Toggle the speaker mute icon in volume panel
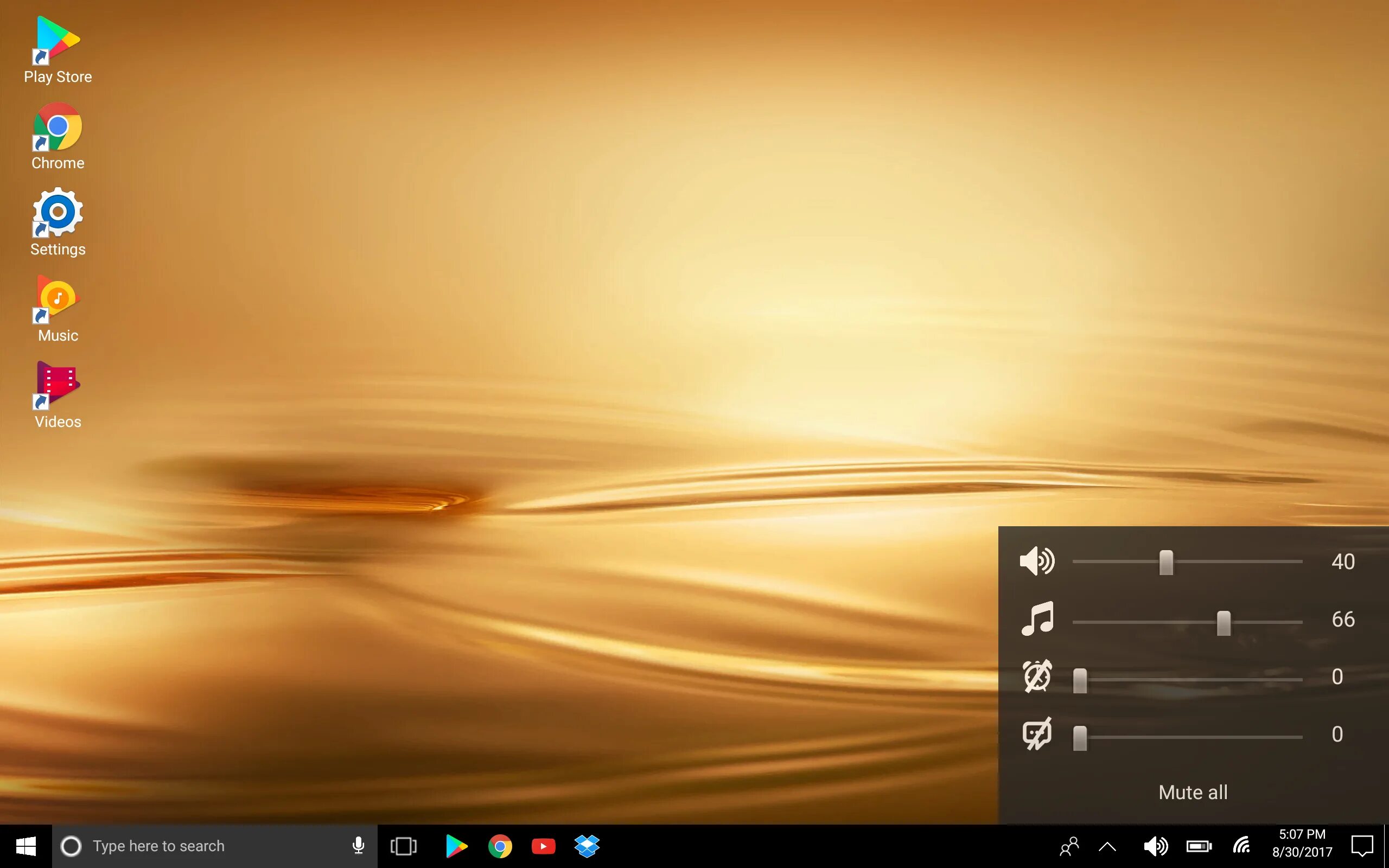Viewport: 1389px width, 868px height. [x=1036, y=561]
